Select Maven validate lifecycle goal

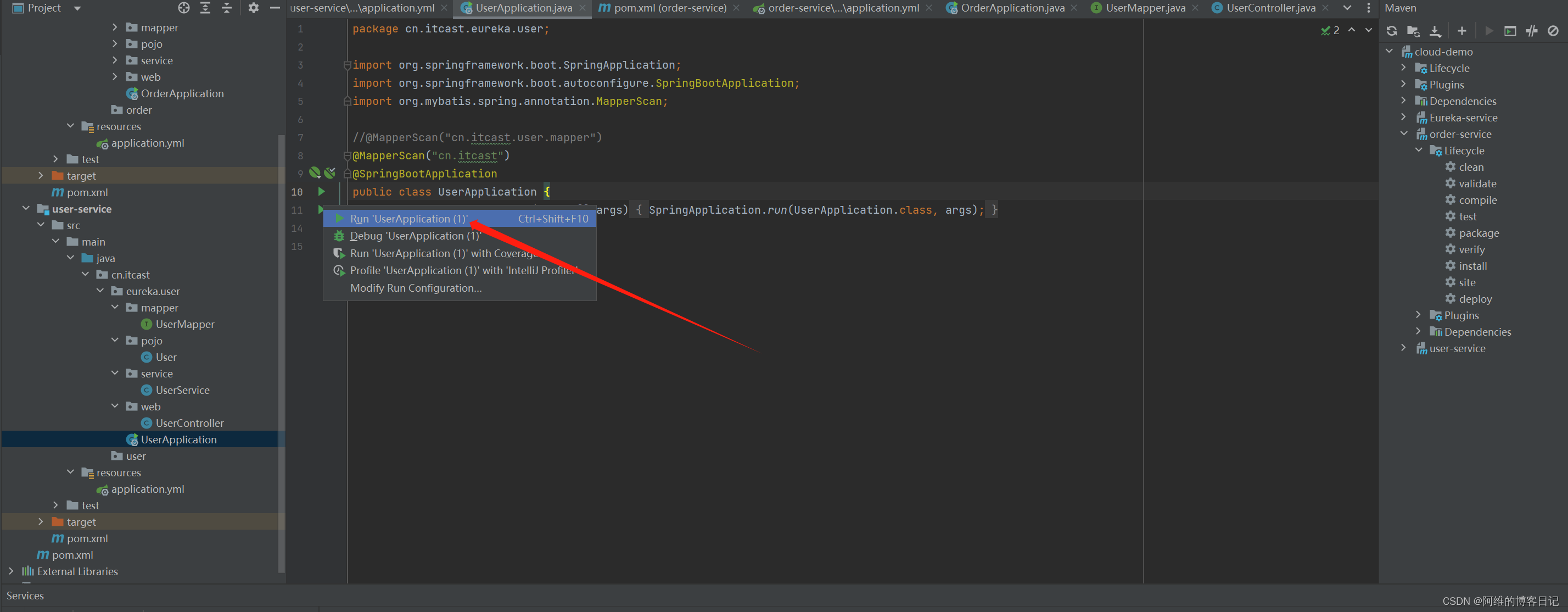(x=1477, y=183)
